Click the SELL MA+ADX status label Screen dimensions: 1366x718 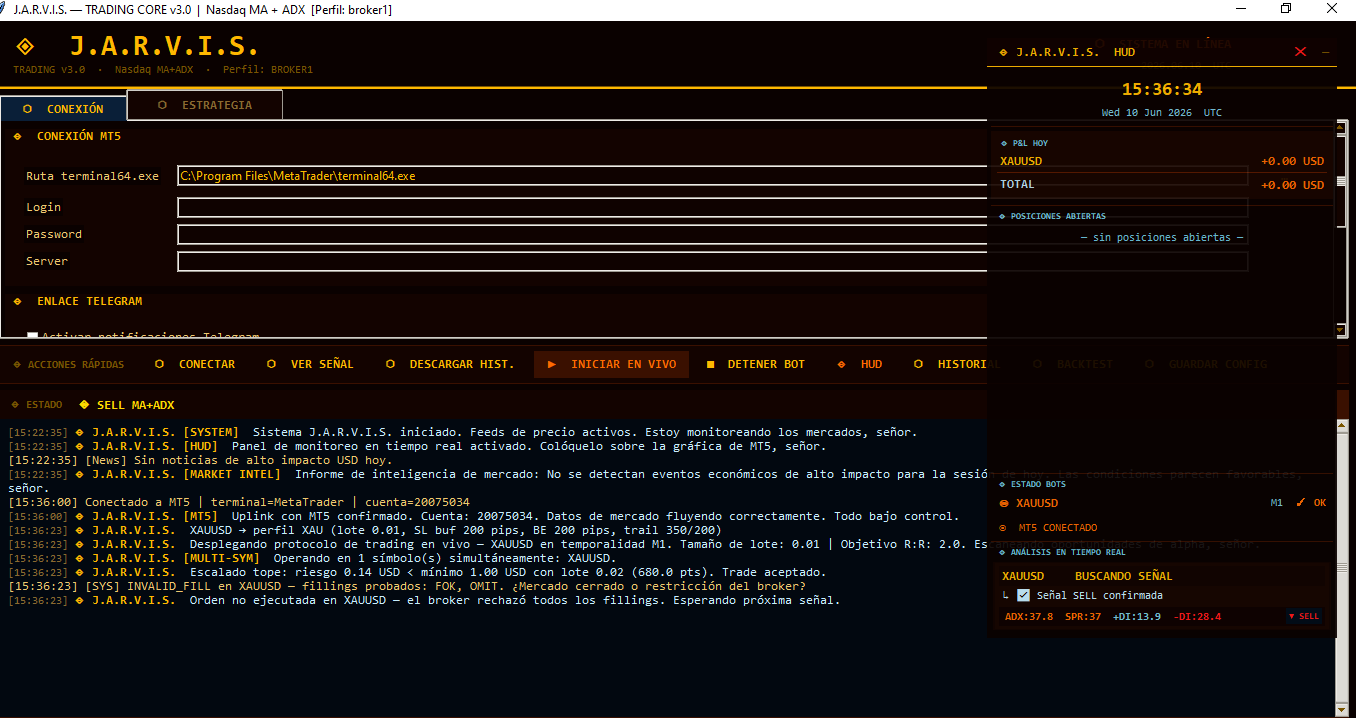136,405
